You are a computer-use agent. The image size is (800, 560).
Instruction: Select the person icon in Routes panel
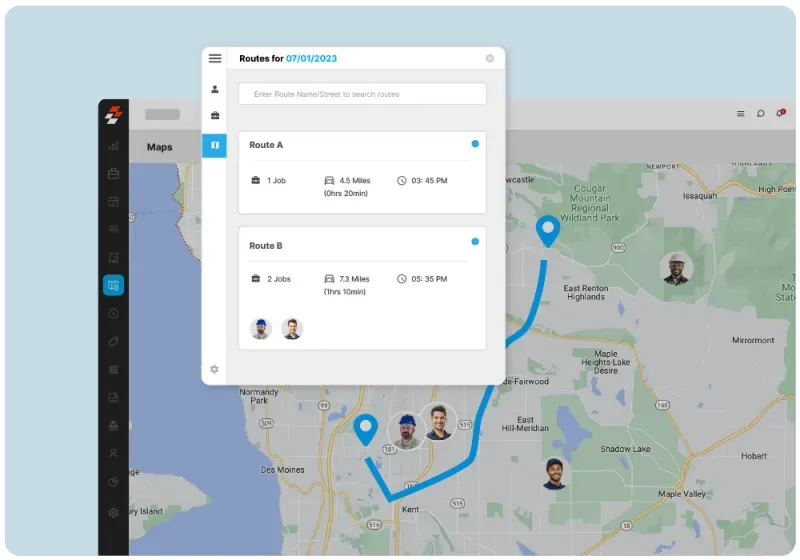[214, 89]
